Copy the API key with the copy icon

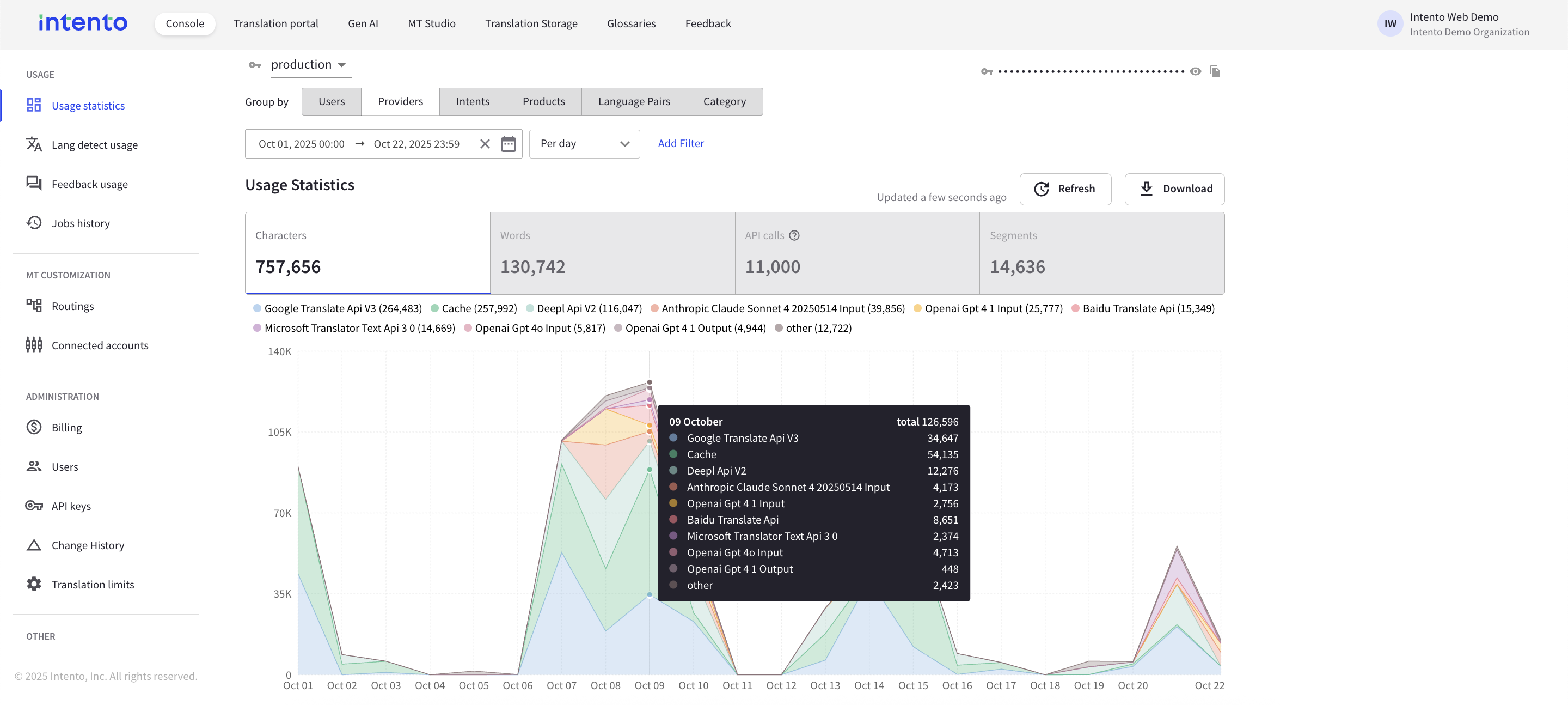[1215, 72]
